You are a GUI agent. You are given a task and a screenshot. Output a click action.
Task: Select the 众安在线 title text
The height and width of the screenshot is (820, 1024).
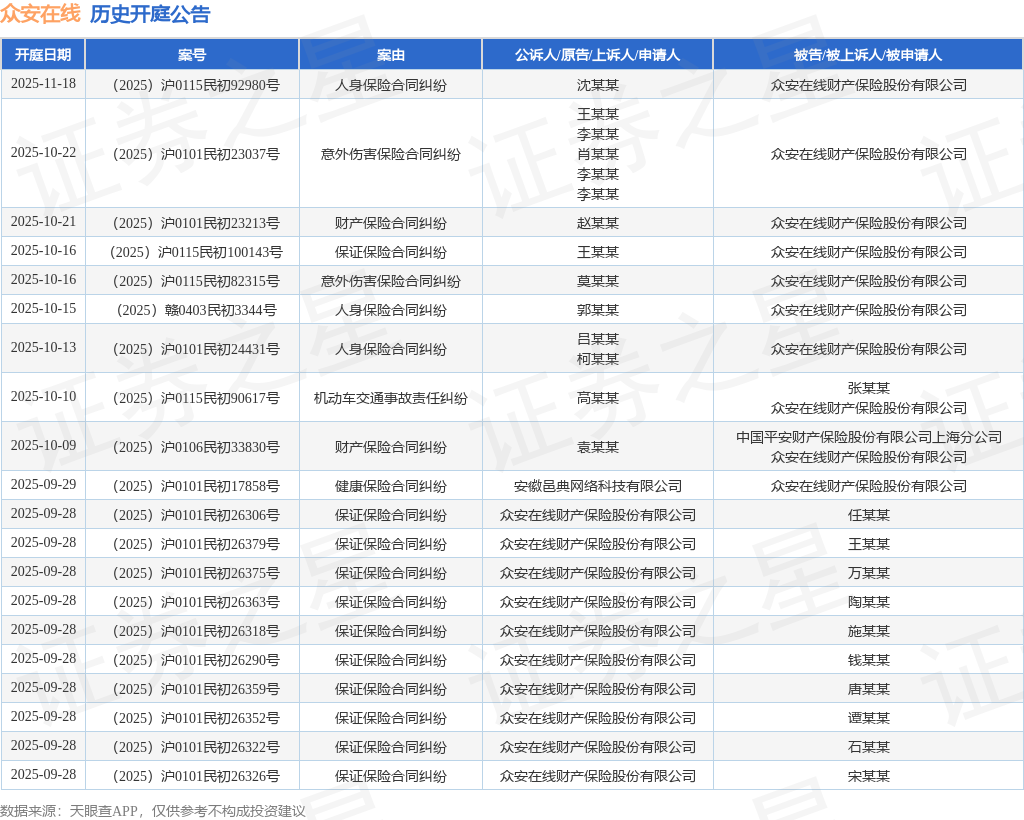40,13
